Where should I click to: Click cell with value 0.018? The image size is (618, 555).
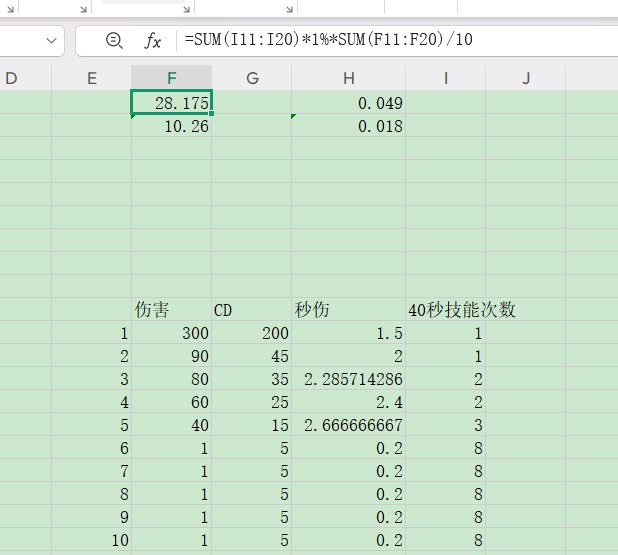348,126
